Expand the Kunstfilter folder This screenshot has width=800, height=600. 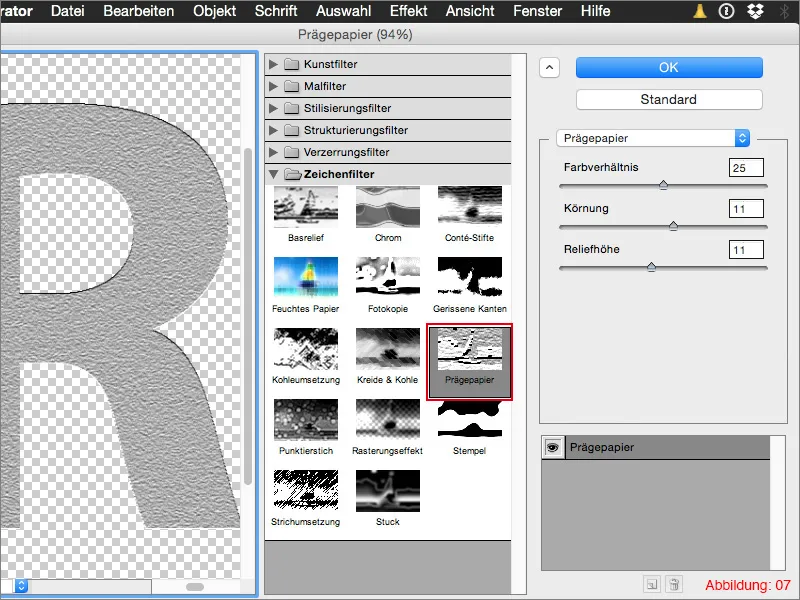273,64
